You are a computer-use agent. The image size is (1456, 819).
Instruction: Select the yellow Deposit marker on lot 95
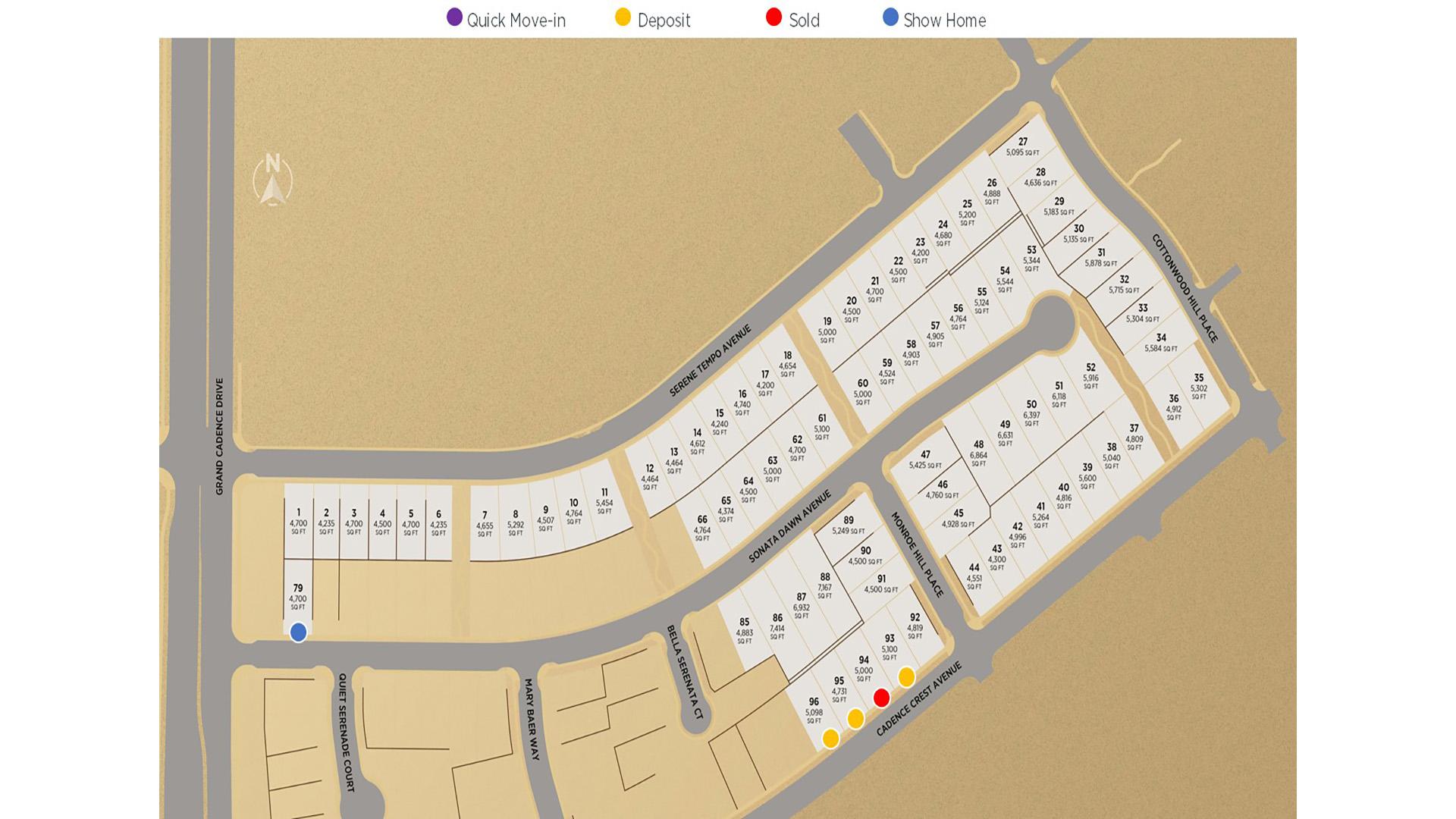(x=855, y=718)
